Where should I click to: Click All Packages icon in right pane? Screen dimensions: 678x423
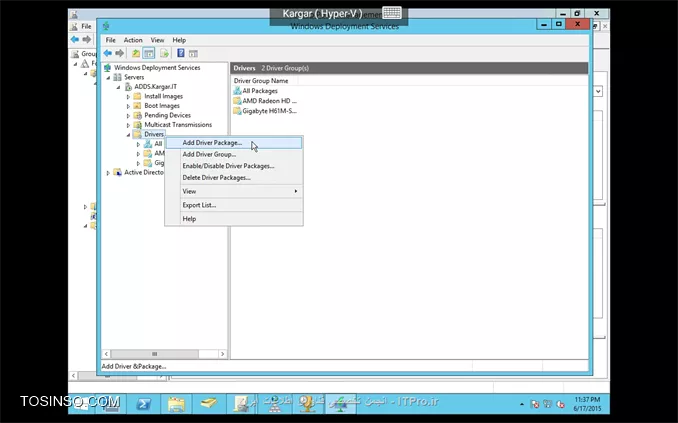[237, 91]
